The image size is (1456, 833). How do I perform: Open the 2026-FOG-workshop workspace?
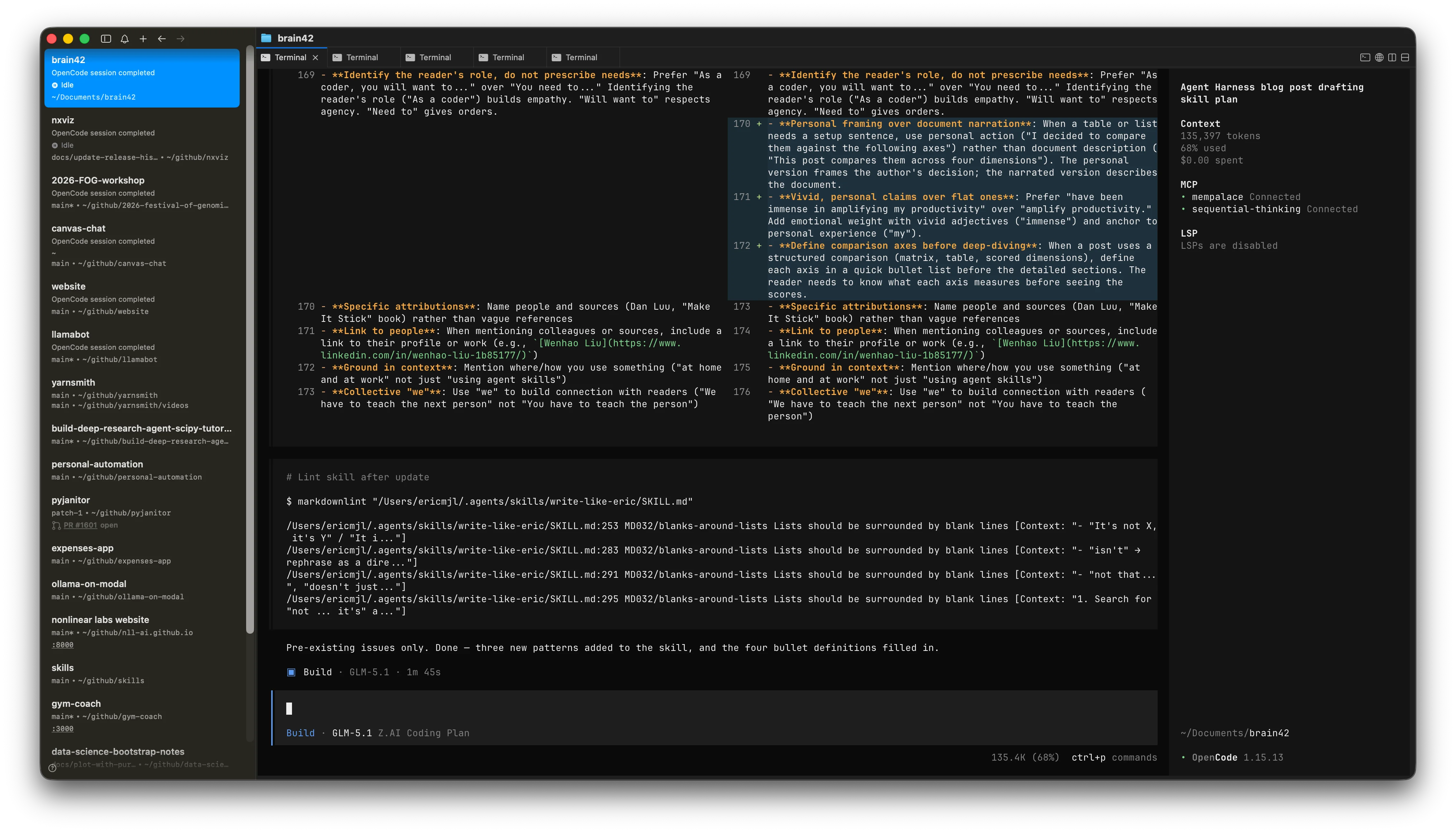[142, 193]
